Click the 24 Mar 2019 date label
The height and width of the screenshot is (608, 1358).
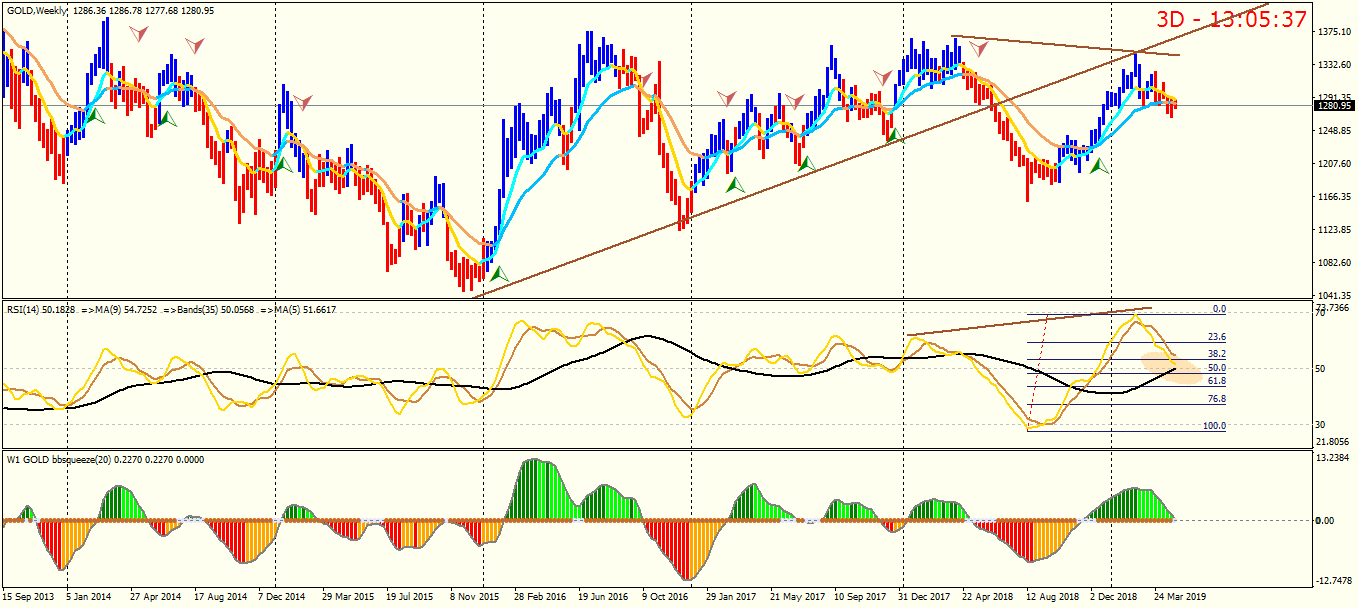tap(1179, 596)
